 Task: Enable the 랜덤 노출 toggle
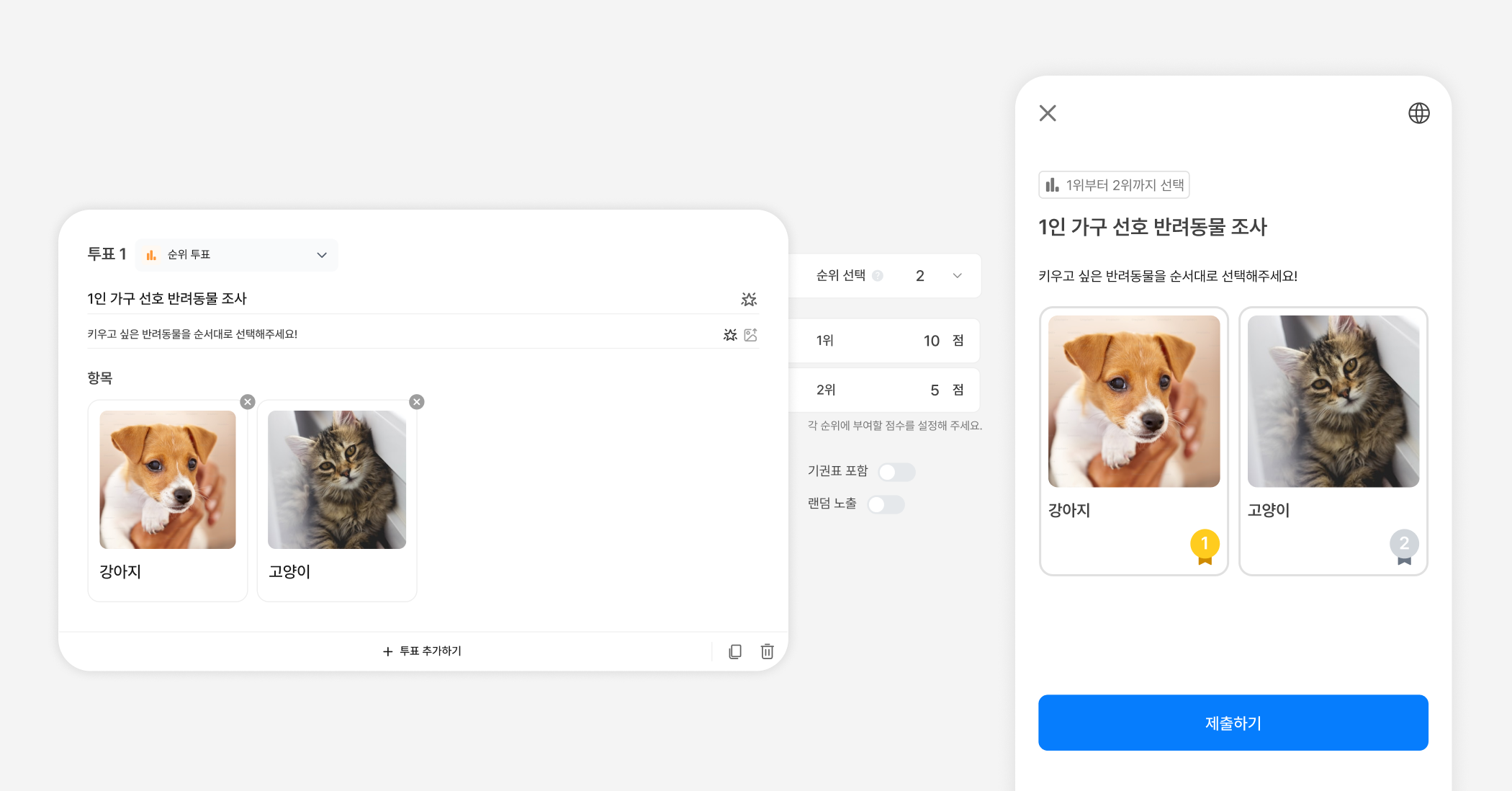(x=886, y=504)
